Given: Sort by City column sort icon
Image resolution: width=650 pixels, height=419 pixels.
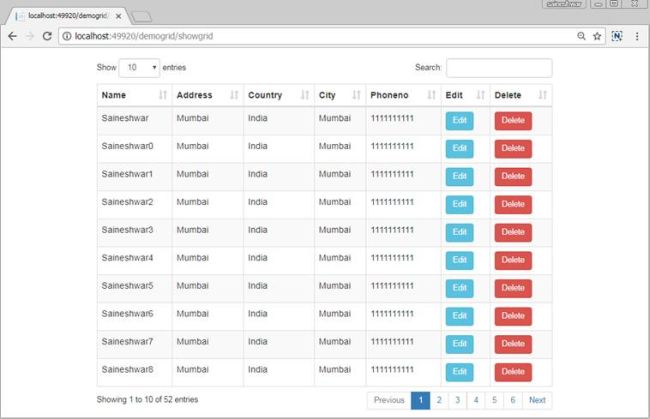Looking at the screenshot, I should point(356,95).
